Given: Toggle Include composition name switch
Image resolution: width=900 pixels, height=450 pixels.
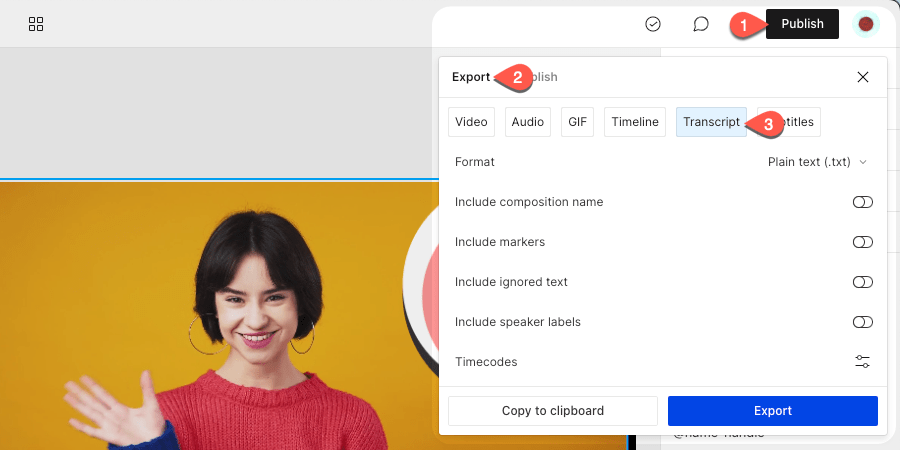Looking at the screenshot, I should pyautogui.click(x=862, y=202).
